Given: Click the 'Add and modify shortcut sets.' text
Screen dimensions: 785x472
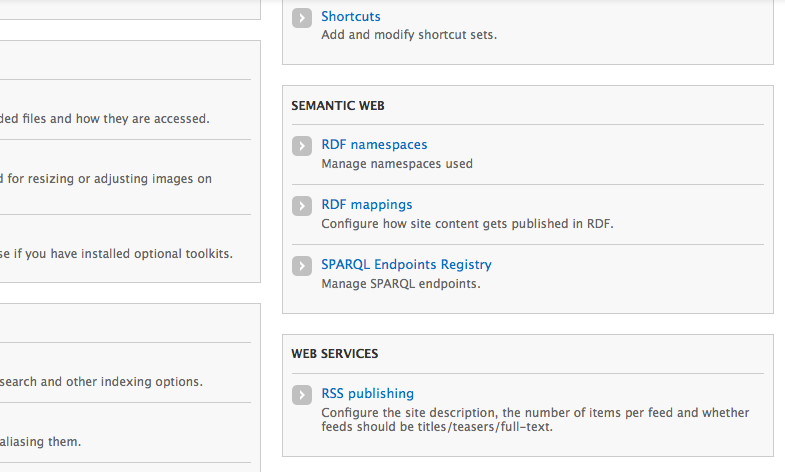Looking at the screenshot, I should pos(409,35).
